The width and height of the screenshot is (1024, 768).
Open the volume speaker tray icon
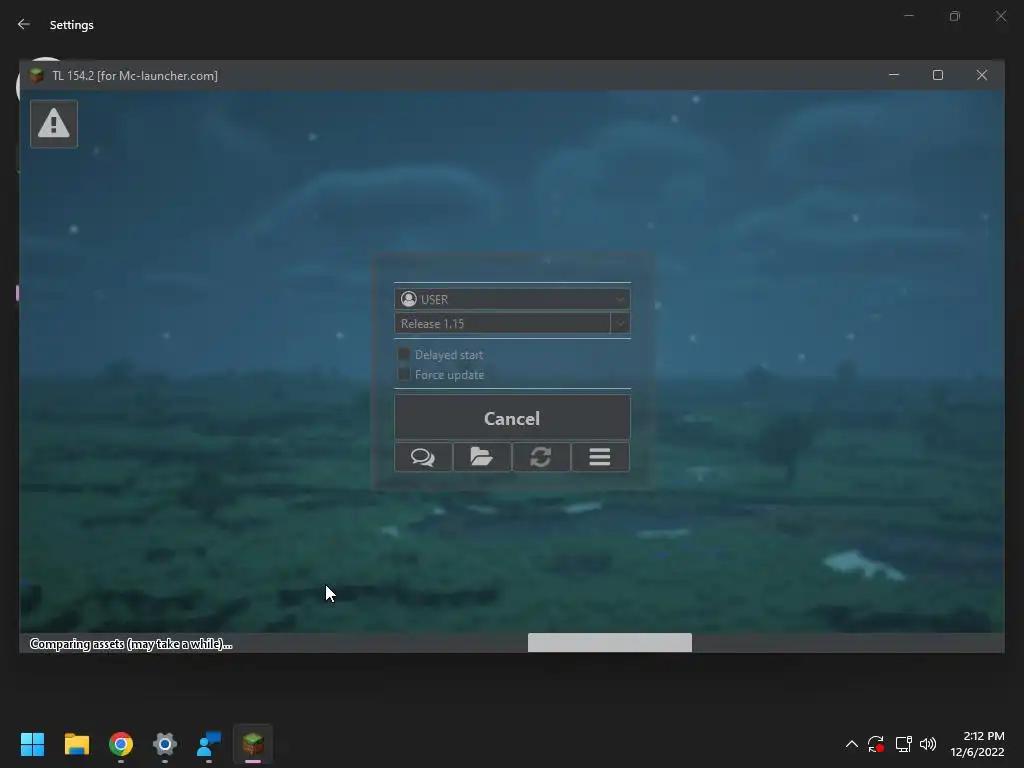[x=928, y=744]
